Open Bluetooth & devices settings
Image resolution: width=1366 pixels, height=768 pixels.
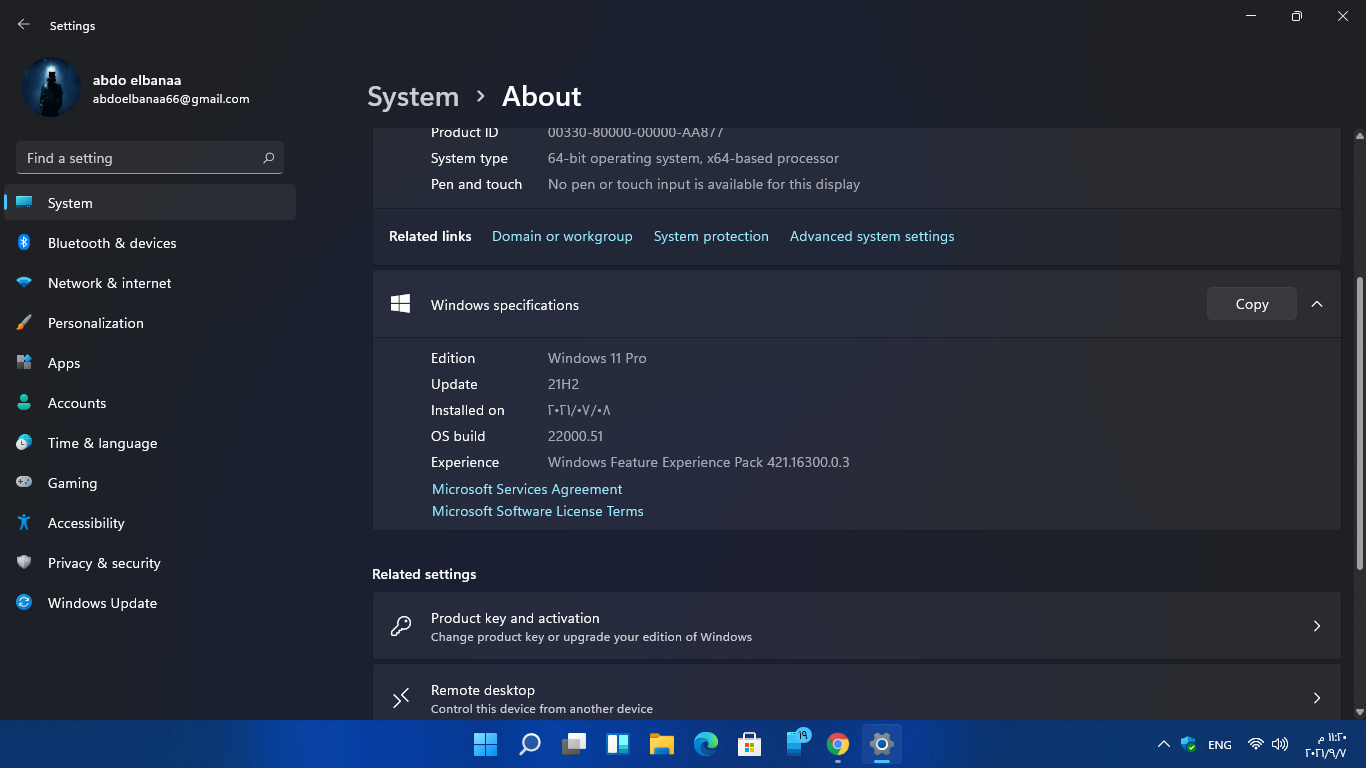(x=150, y=243)
